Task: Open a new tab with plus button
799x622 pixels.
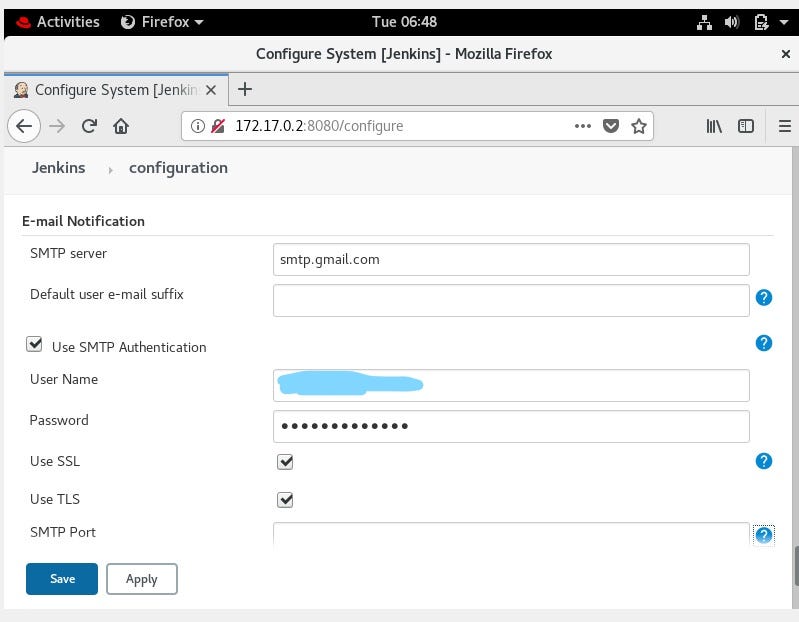Action: coord(245,89)
